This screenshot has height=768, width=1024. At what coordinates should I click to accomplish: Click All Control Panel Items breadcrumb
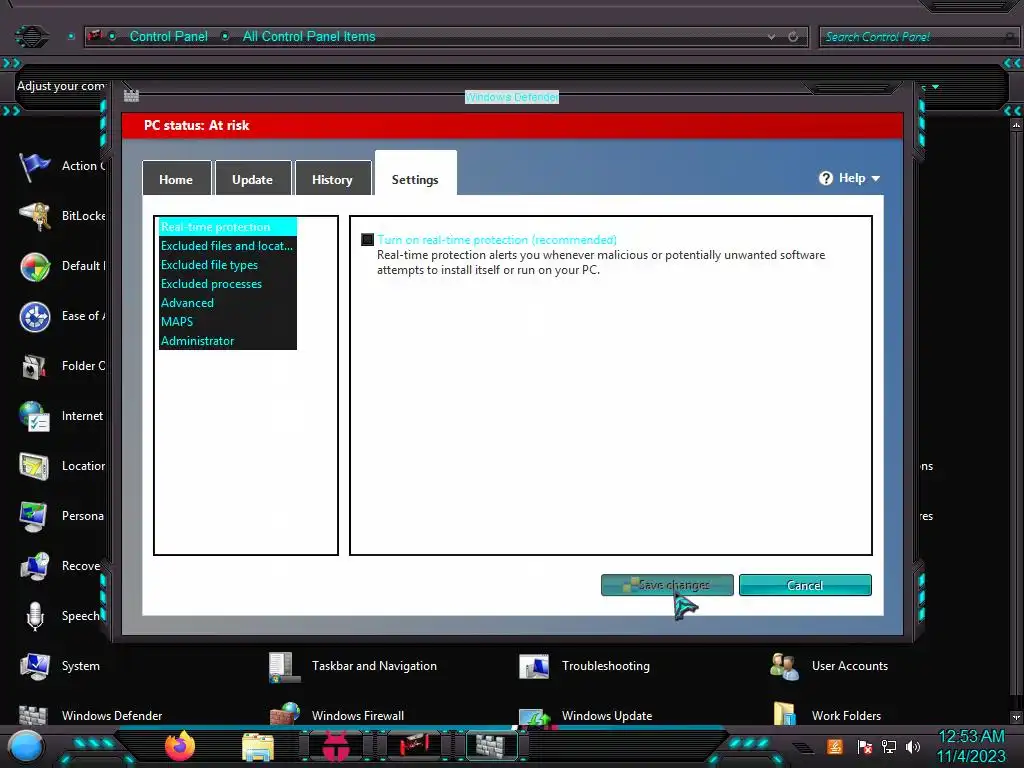point(309,37)
